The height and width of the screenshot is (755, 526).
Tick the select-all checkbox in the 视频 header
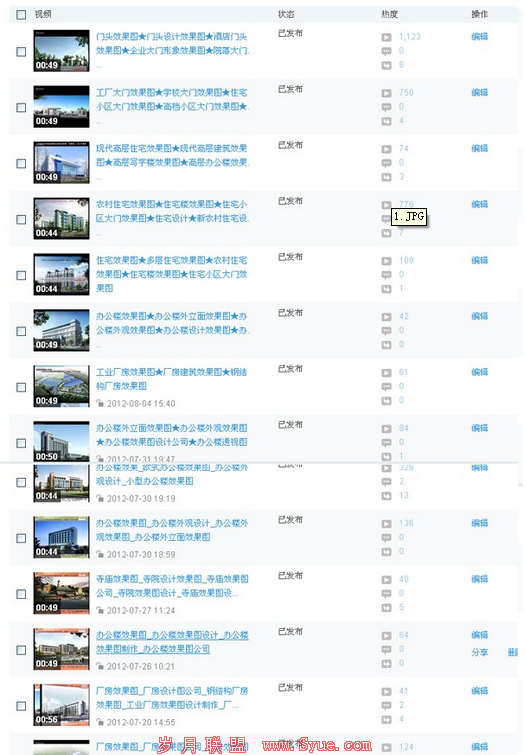pyautogui.click(x=21, y=14)
